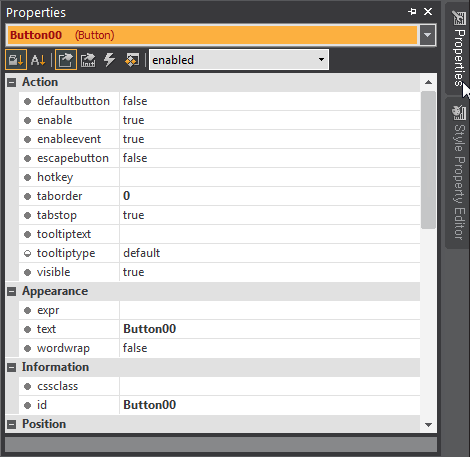Viewport: 470px width, 457px height.
Task: Switch to the Properties side tab
Action: (x=459, y=48)
